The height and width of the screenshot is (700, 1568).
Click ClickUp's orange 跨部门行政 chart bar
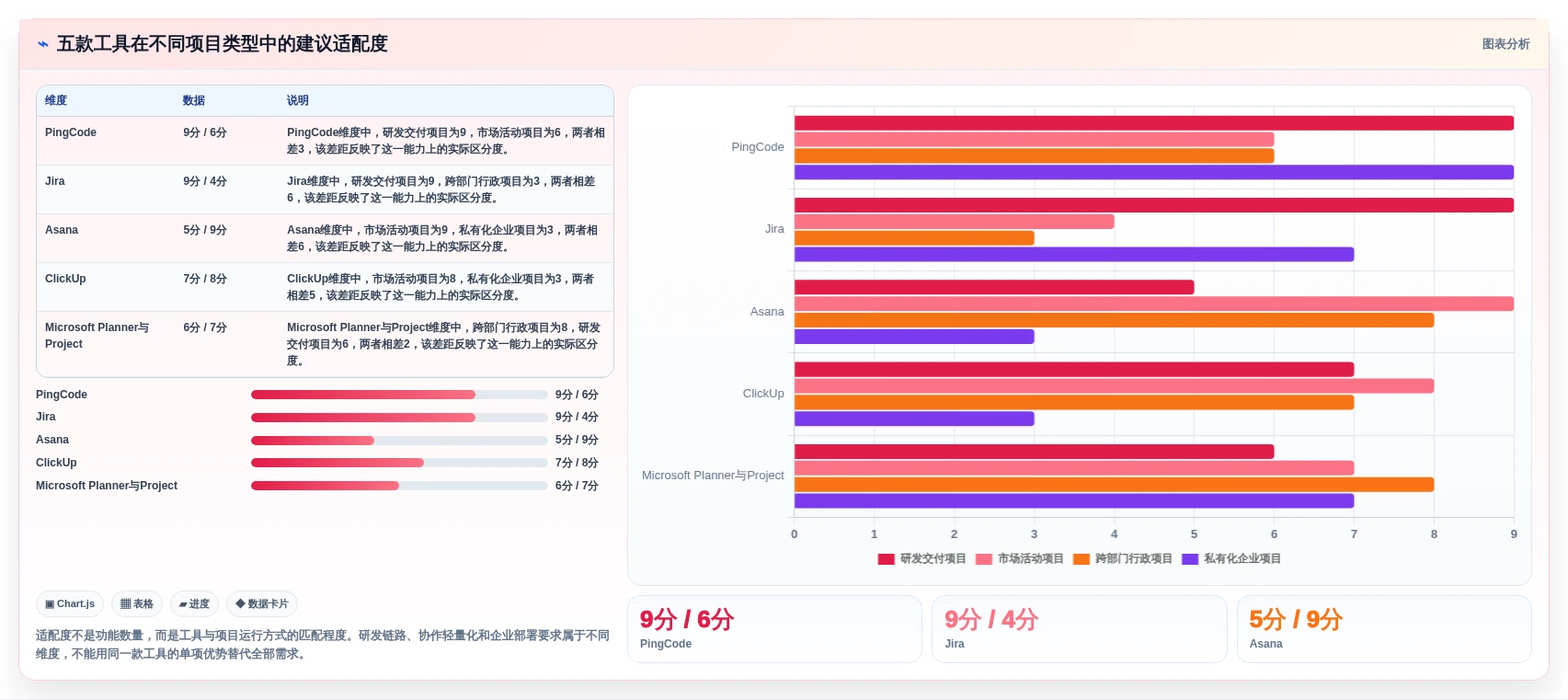[1074, 403]
